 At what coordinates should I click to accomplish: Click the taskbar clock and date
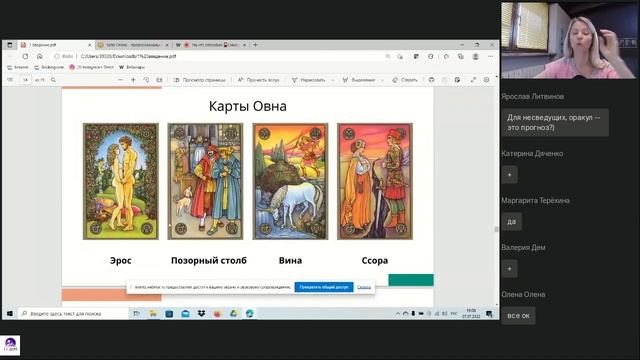[x=471, y=313]
